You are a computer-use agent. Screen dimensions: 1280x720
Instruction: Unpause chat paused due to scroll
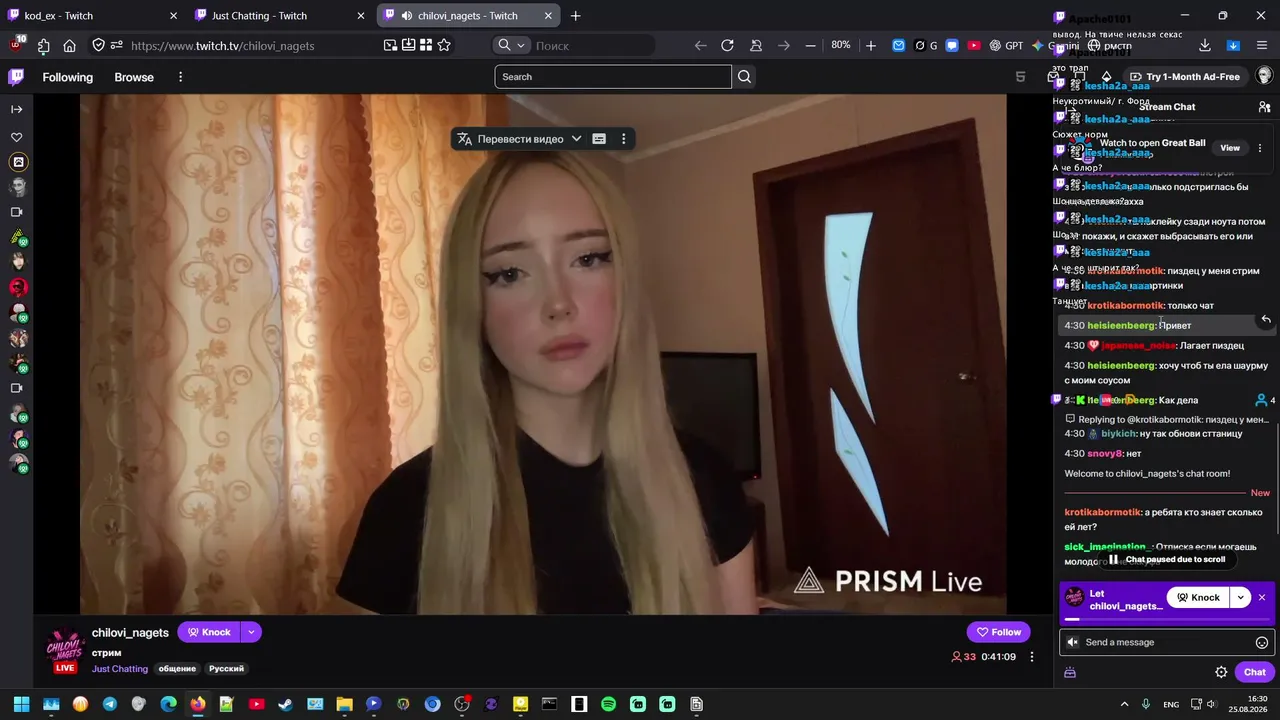coord(1166,560)
